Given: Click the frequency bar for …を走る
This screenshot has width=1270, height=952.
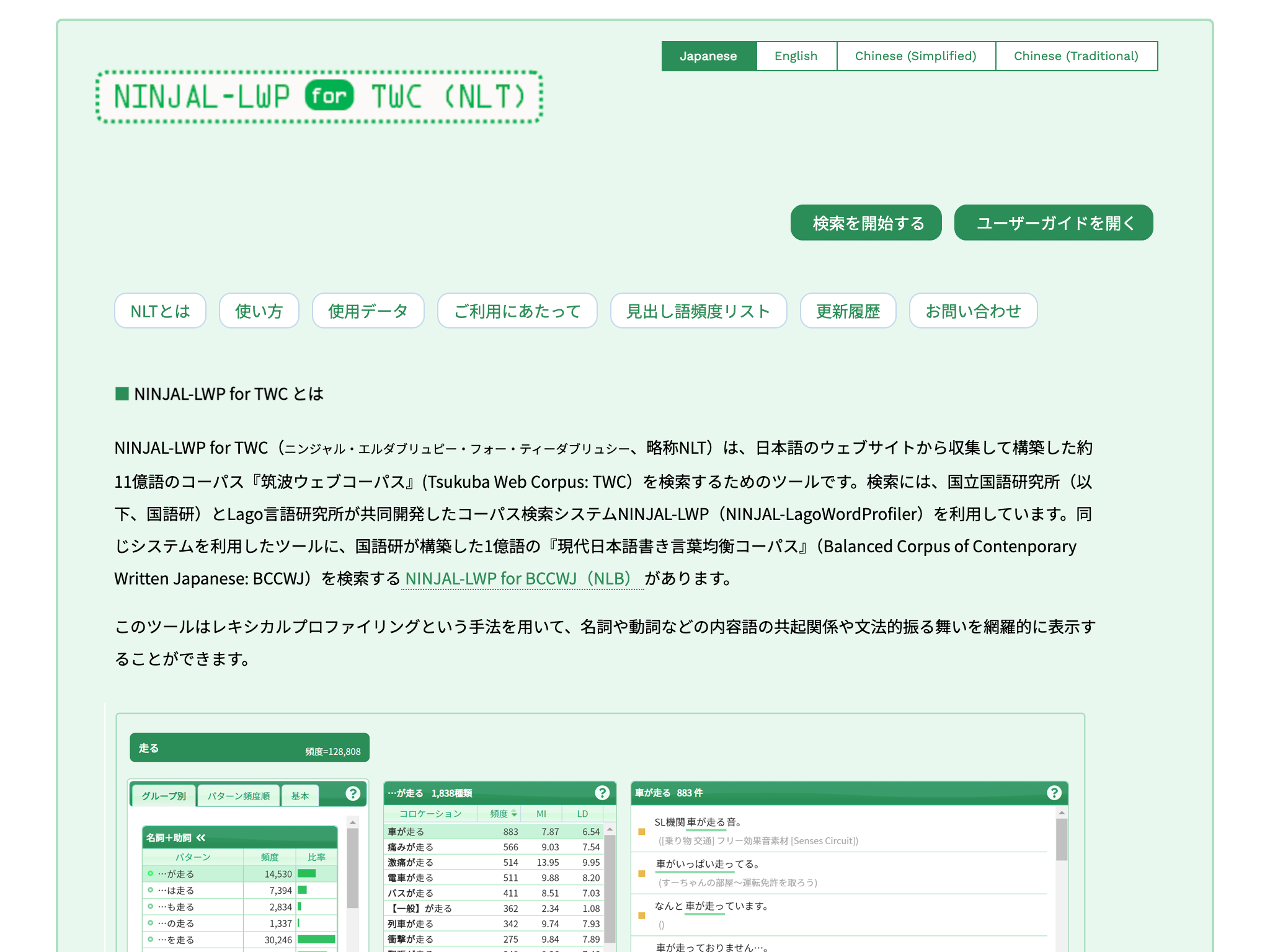Looking at the screenshot, I should point(317,939).
